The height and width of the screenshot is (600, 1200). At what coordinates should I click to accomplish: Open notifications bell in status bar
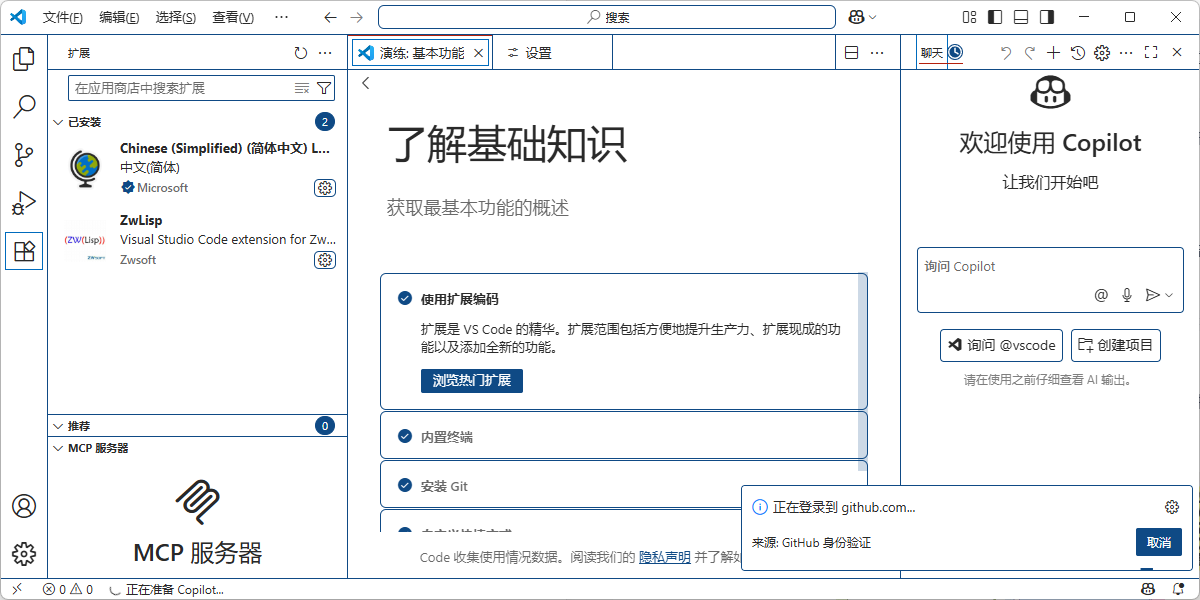[x=1177, y=589]
